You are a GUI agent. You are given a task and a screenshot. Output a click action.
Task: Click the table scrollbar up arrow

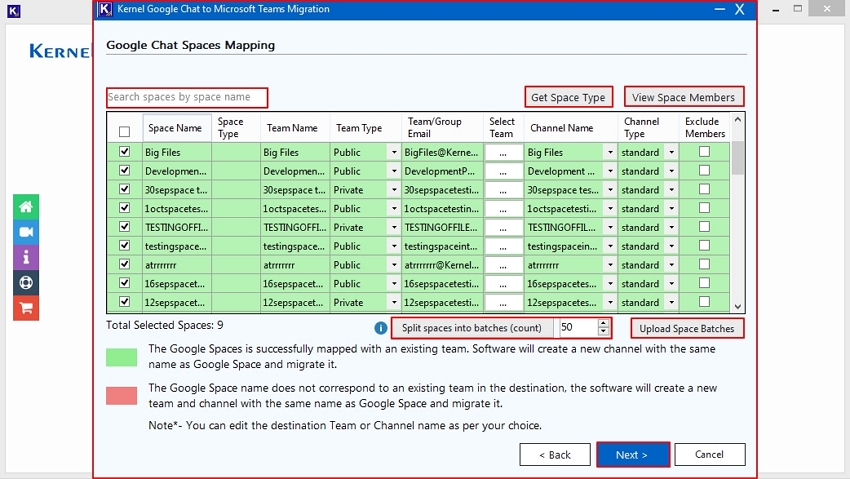point(737,120)
